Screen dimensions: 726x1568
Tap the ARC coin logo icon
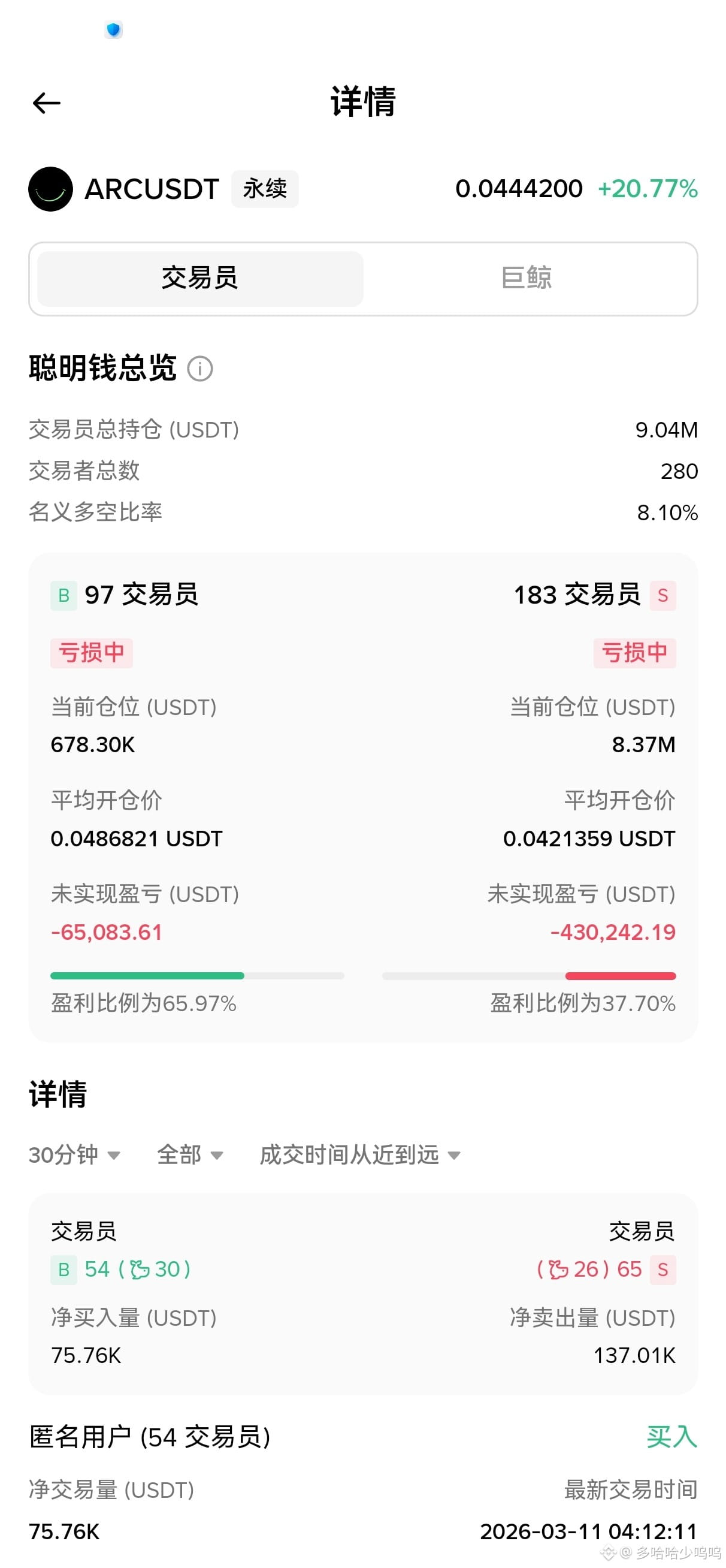[x=50, y=189]
